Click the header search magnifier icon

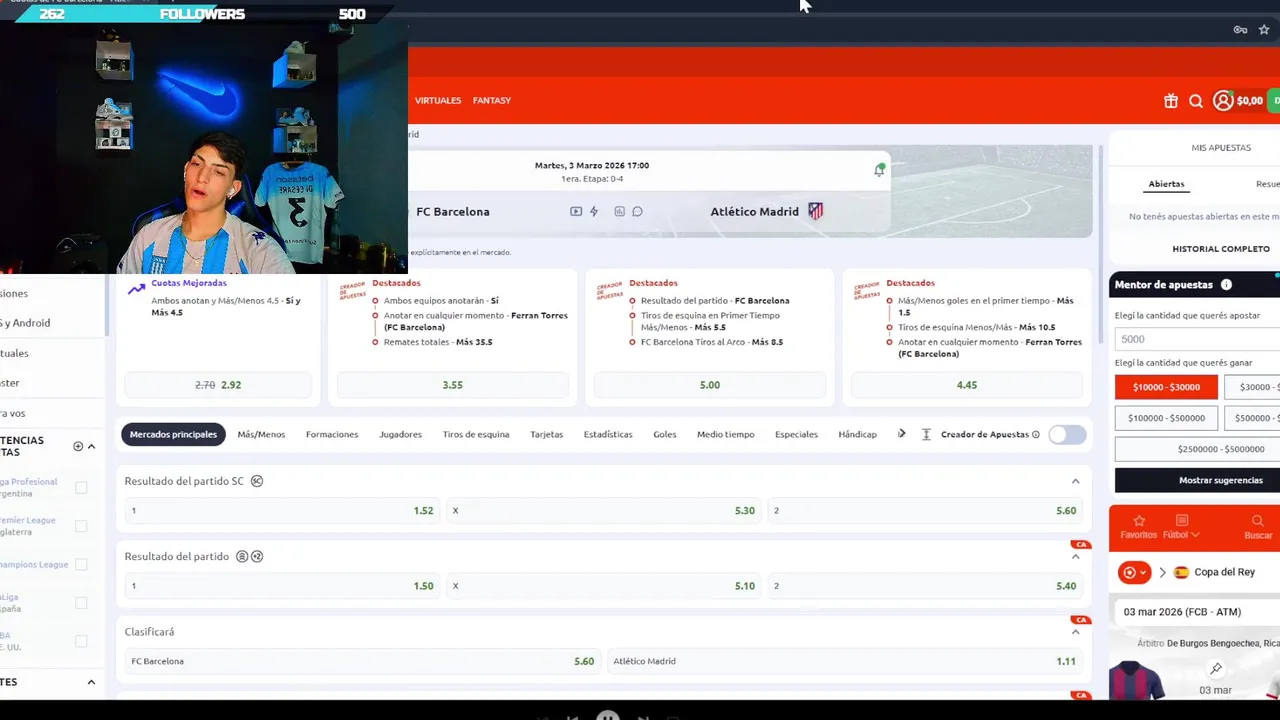click(x=1196, y=101)
